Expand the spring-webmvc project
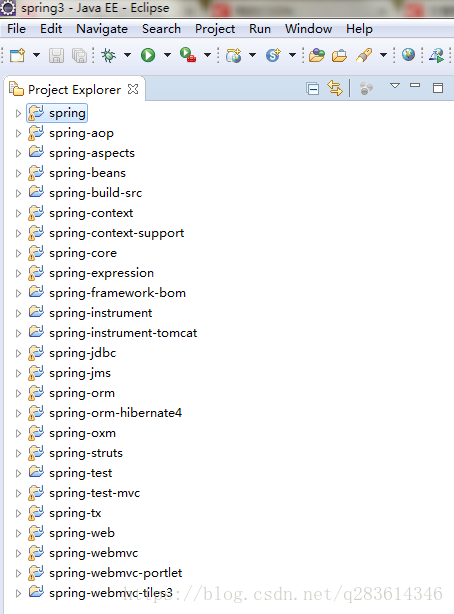 point(18,553)
